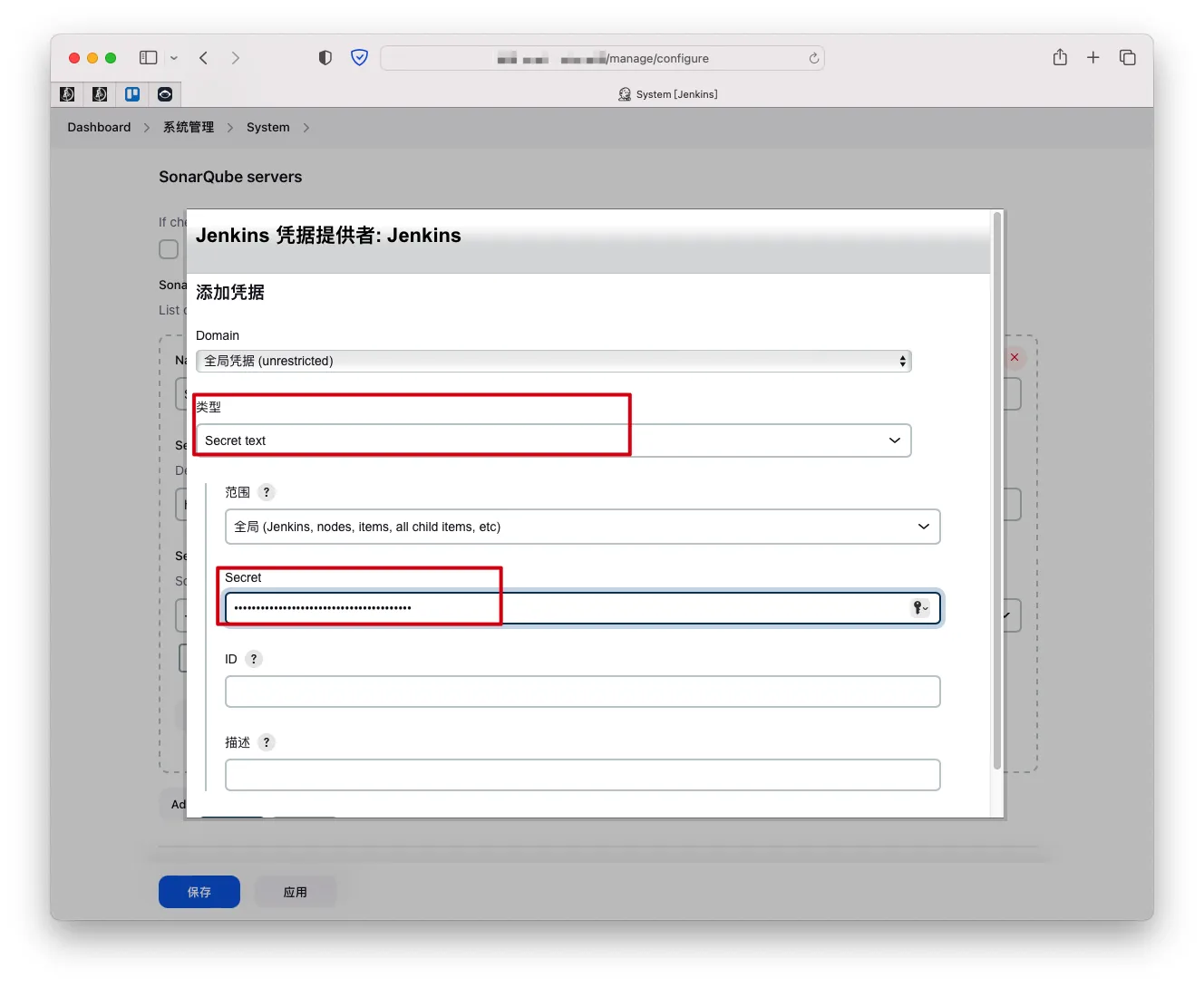
Task: Click into the Secret password field
Action: 582,607
